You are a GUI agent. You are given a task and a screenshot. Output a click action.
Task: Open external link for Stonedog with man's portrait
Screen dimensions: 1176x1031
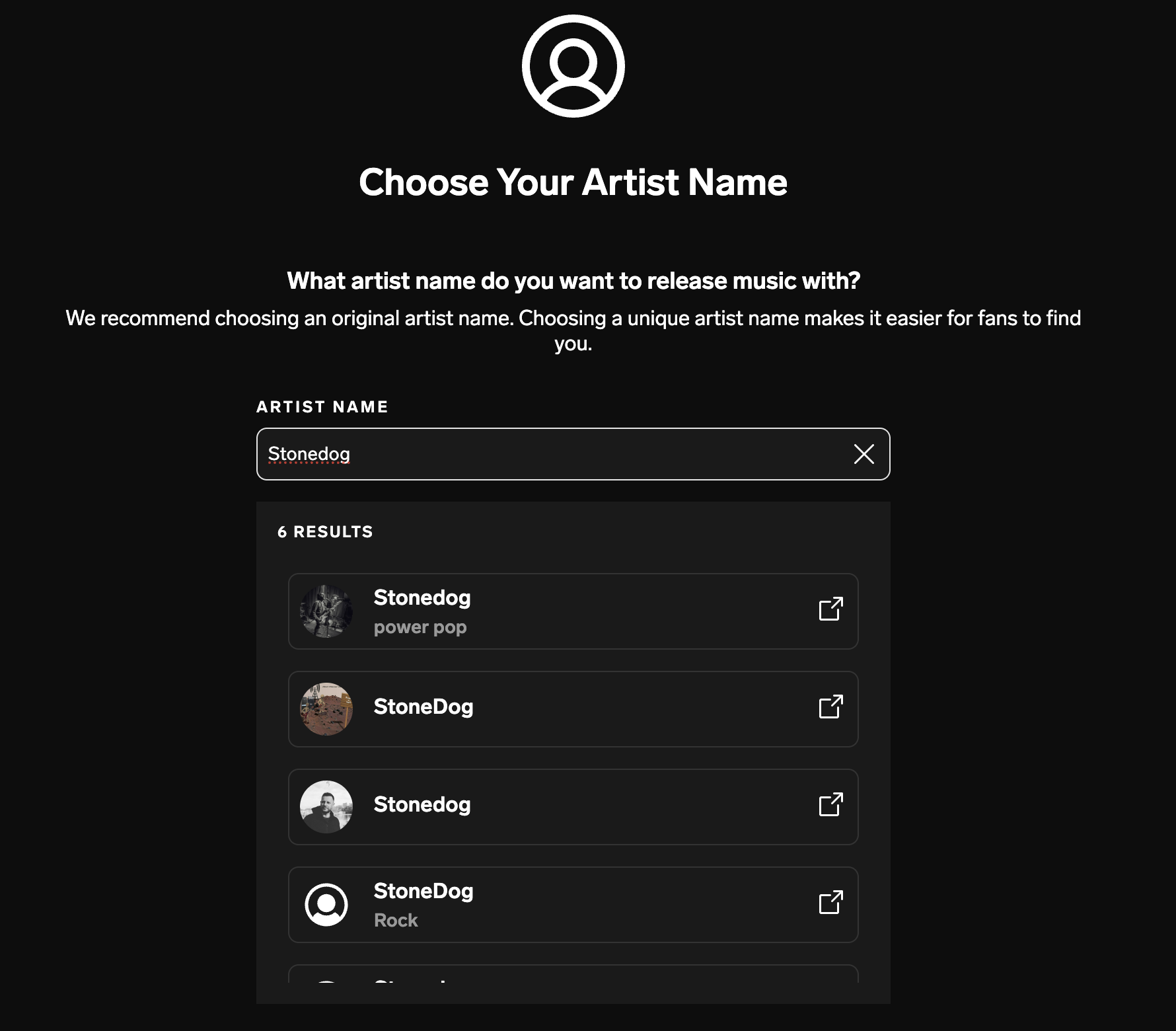[x=830, y=805]
